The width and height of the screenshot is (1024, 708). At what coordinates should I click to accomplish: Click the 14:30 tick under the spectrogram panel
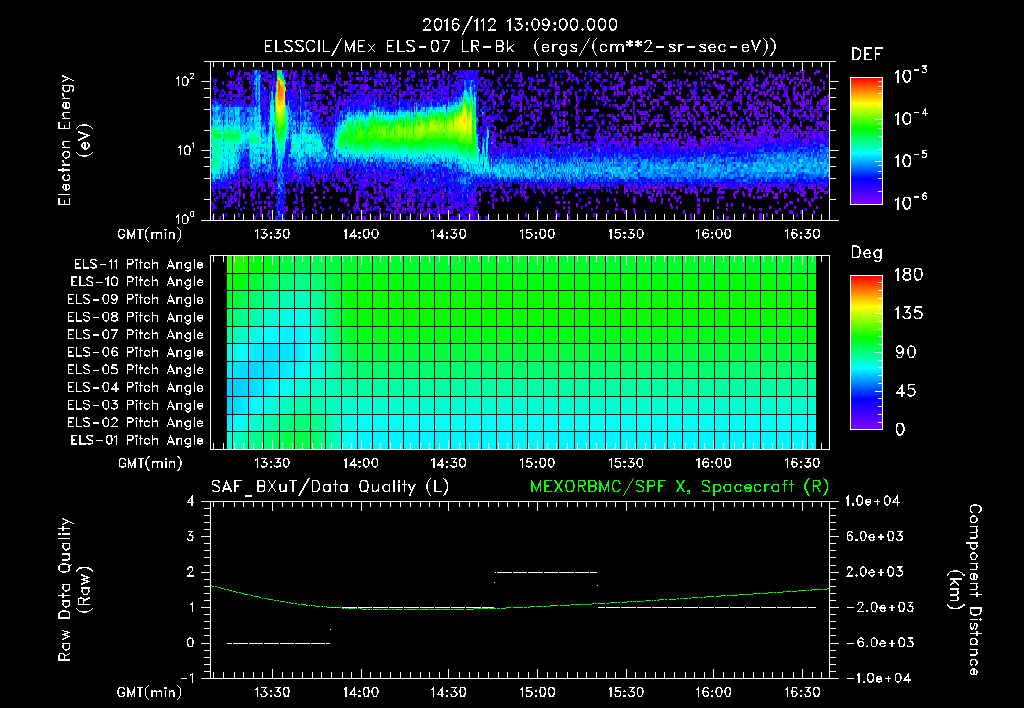[449, 234]
